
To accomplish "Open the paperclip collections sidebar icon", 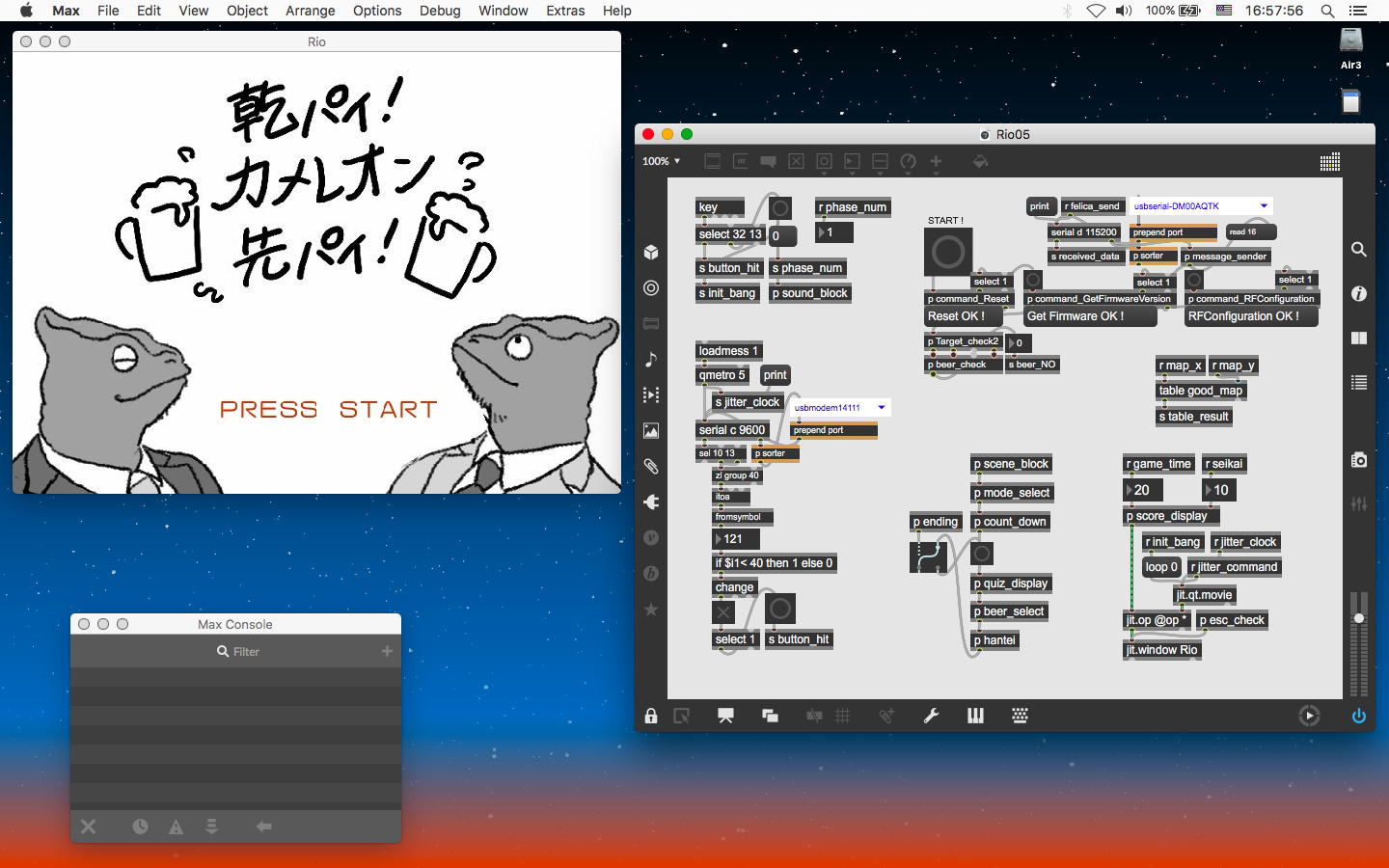I will click(651, 466).
